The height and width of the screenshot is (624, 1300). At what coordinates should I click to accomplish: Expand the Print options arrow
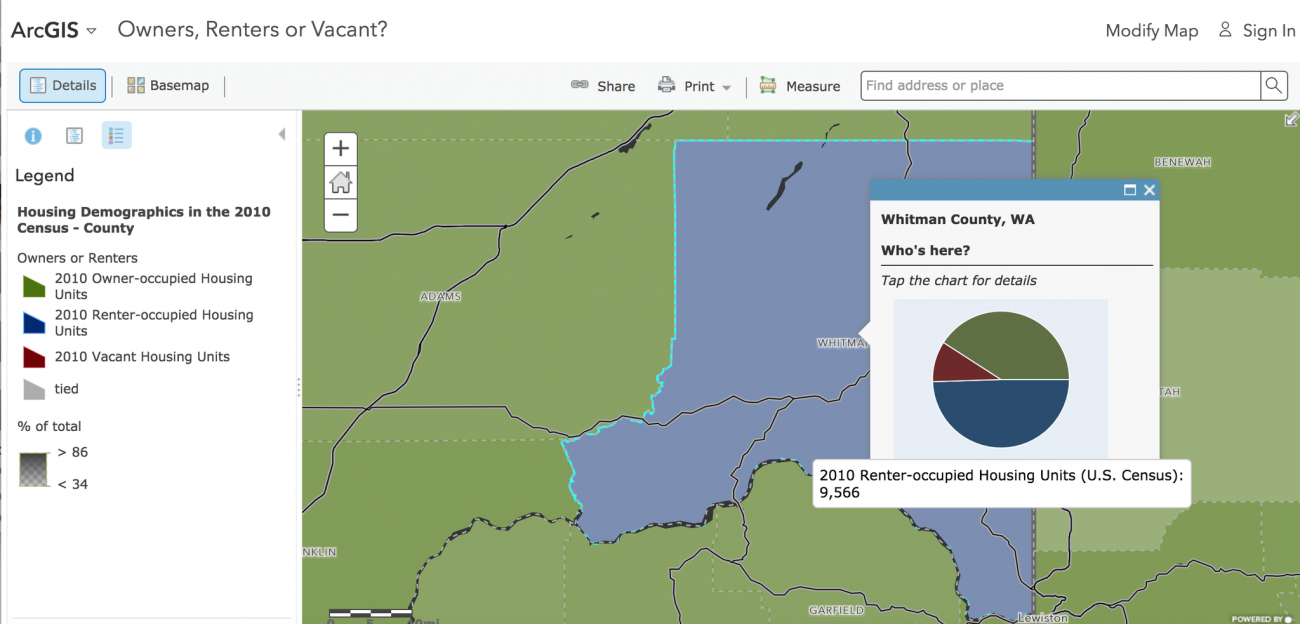727,88
